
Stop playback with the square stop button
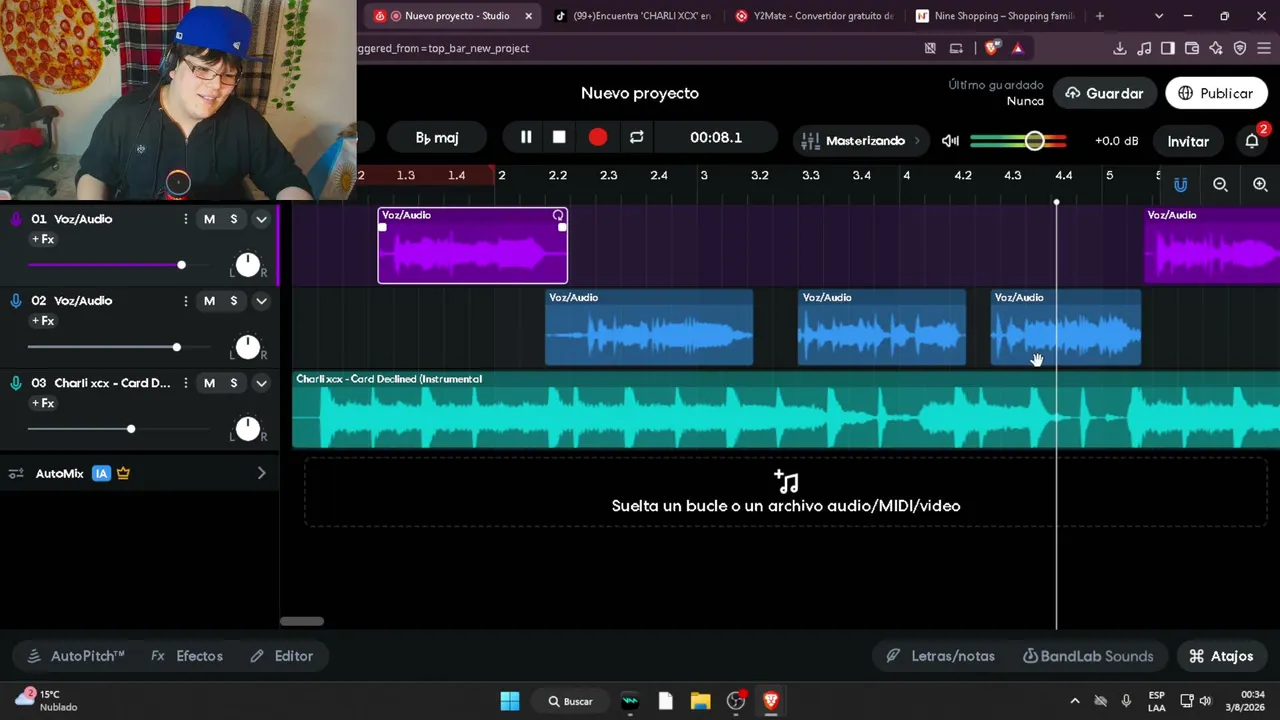pyautogui.click(x=559, y=137)
